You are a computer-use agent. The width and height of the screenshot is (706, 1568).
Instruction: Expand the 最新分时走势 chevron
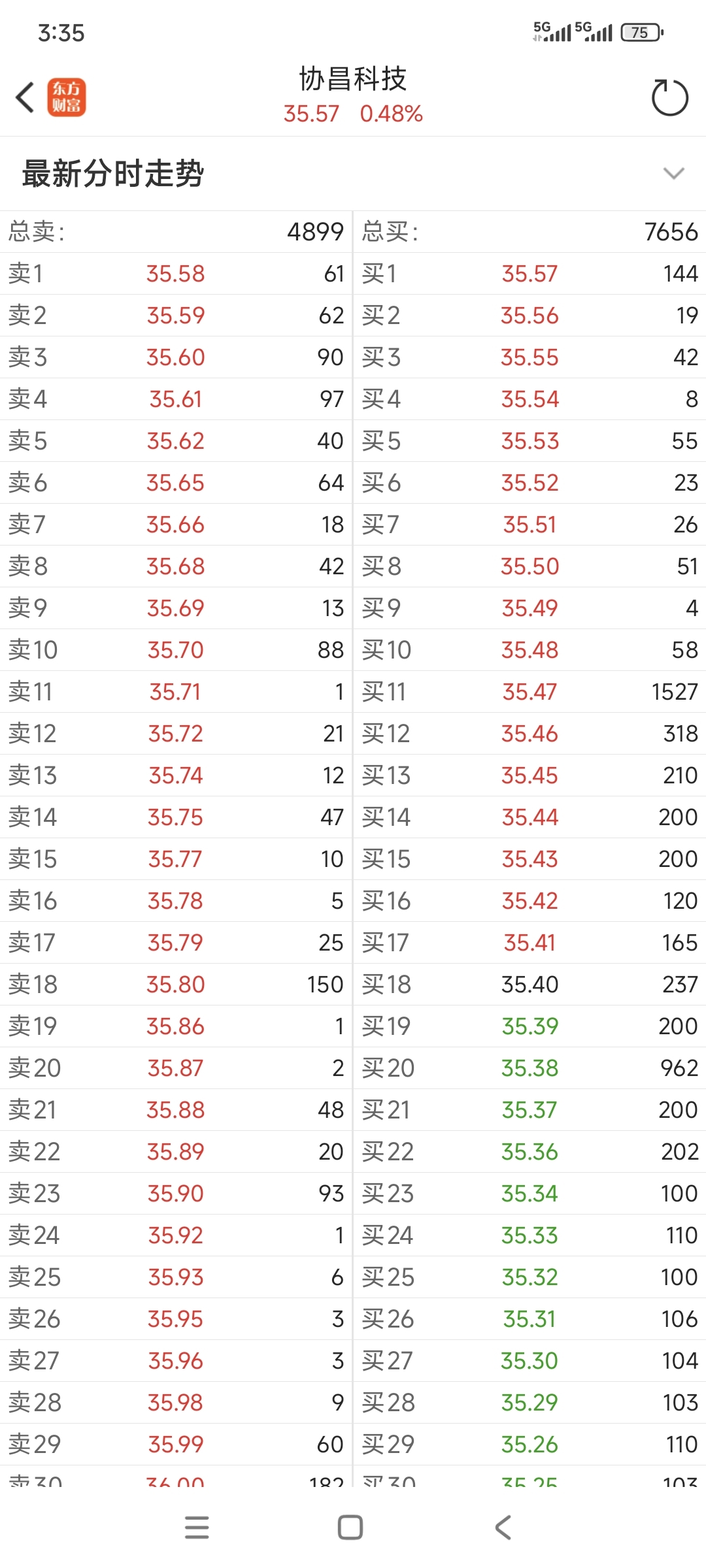point(673,173)
